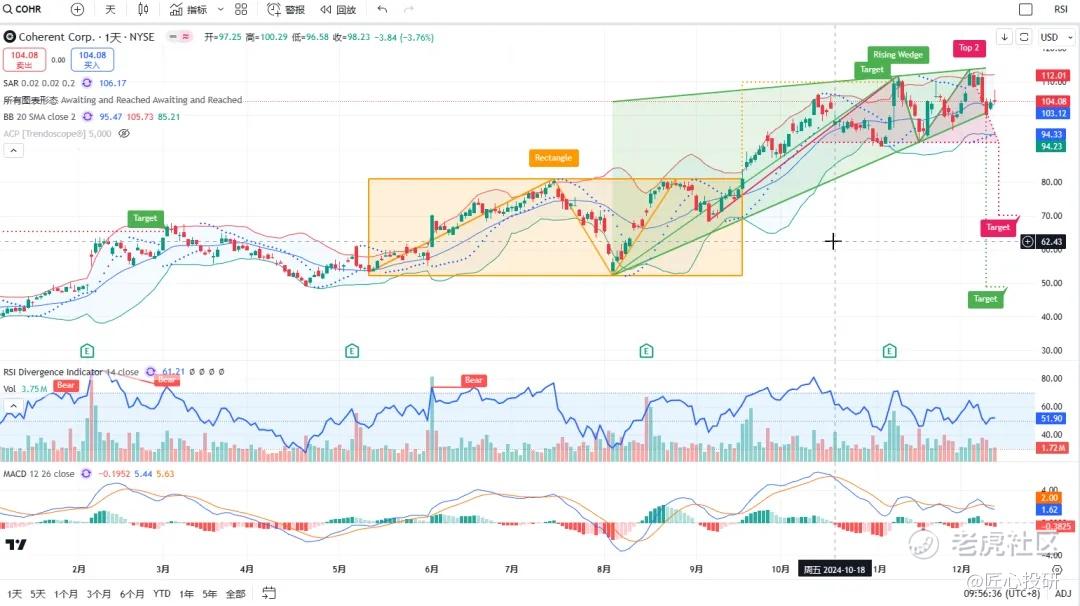This screenshot has width=1080, height=606.
Task: Click the 51.90 RSI value label
Action: tap(1052, 418)
